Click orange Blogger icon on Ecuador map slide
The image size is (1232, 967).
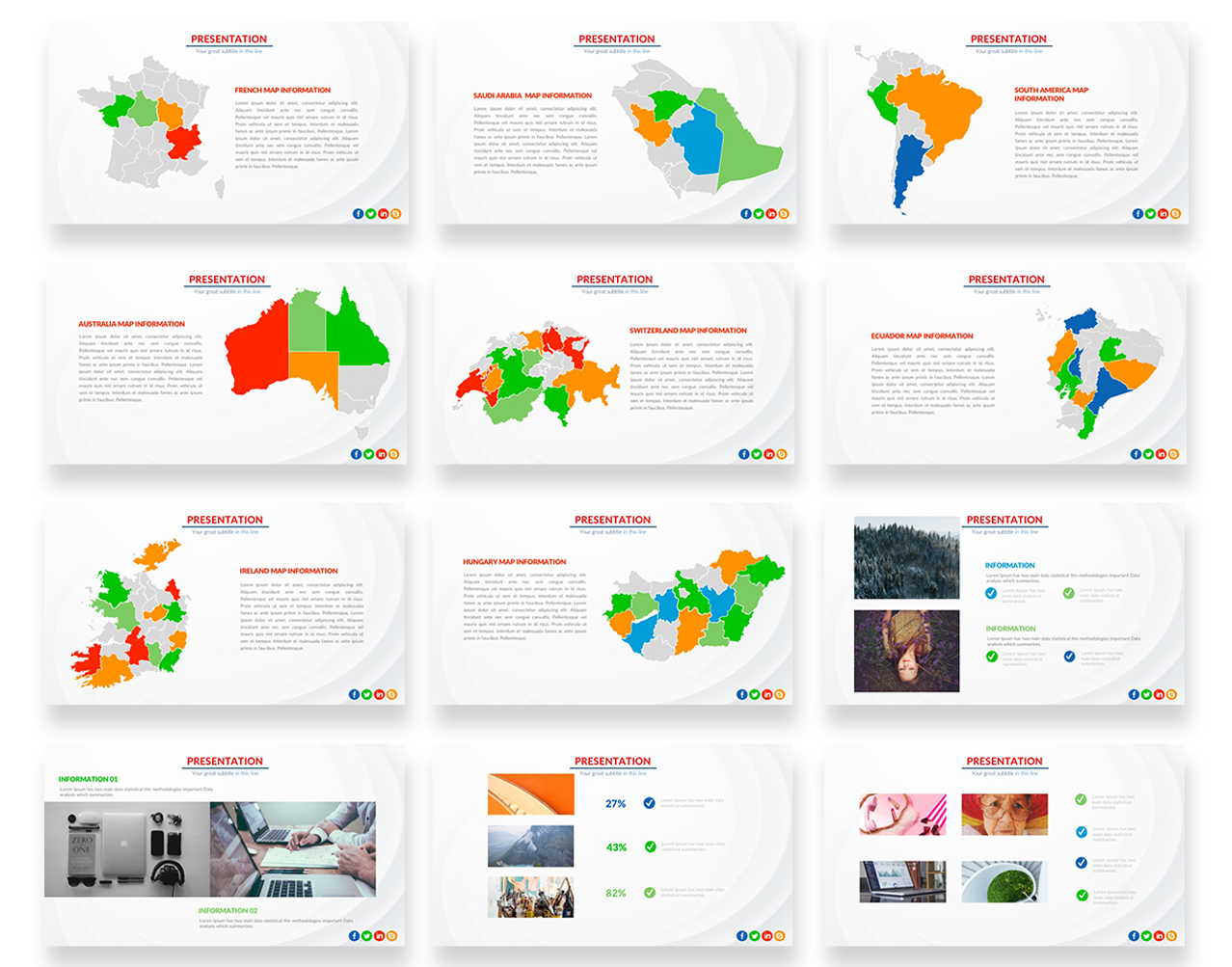pos(1173,454)
